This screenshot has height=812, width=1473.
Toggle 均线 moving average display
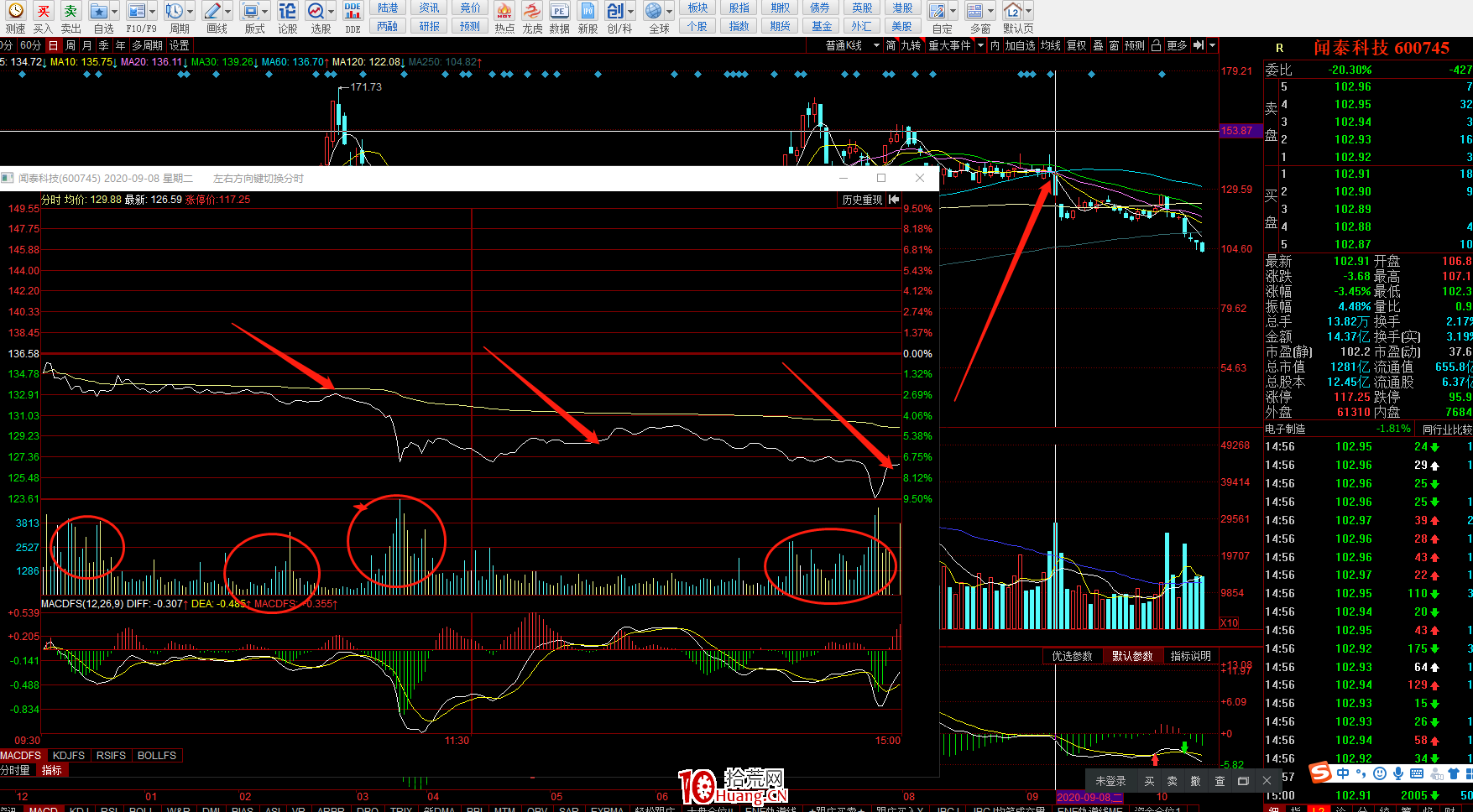(1050, 45)
